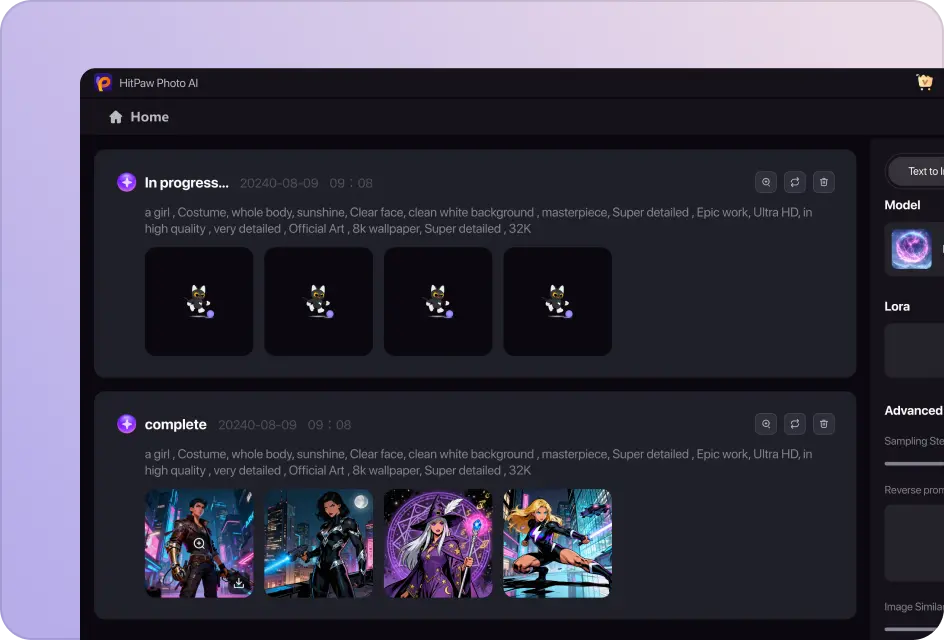Open the blonde superhero generated image
Image resolution: width=944 pixels, height=640 pixels.
coord(557,543)
